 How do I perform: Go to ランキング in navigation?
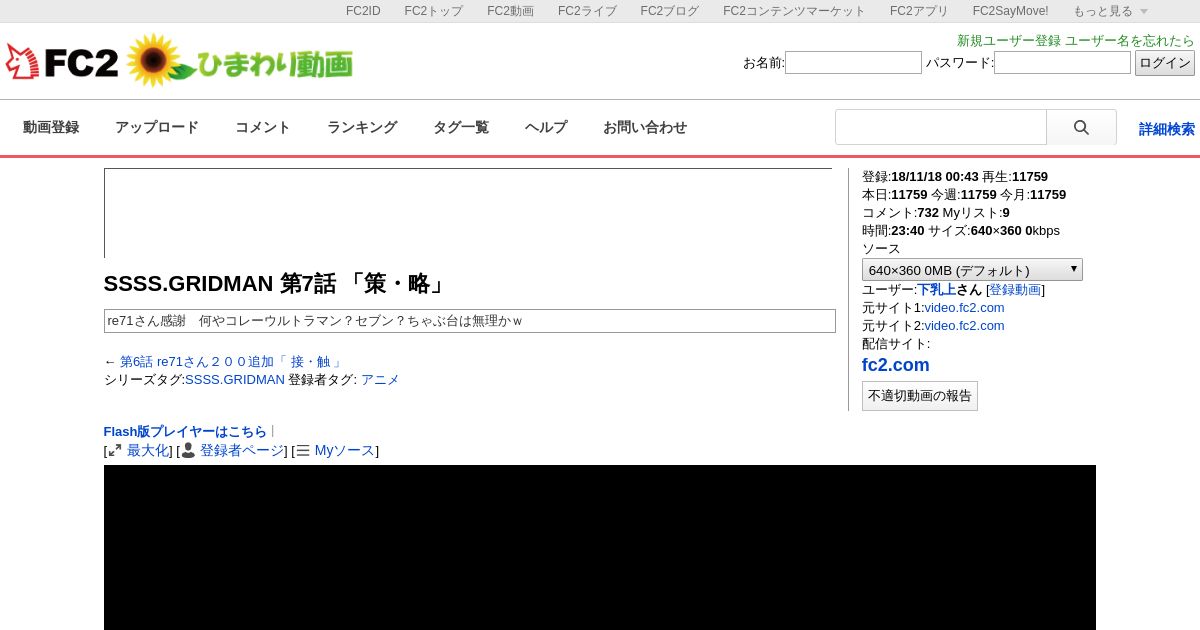click(x=362, y=127)
